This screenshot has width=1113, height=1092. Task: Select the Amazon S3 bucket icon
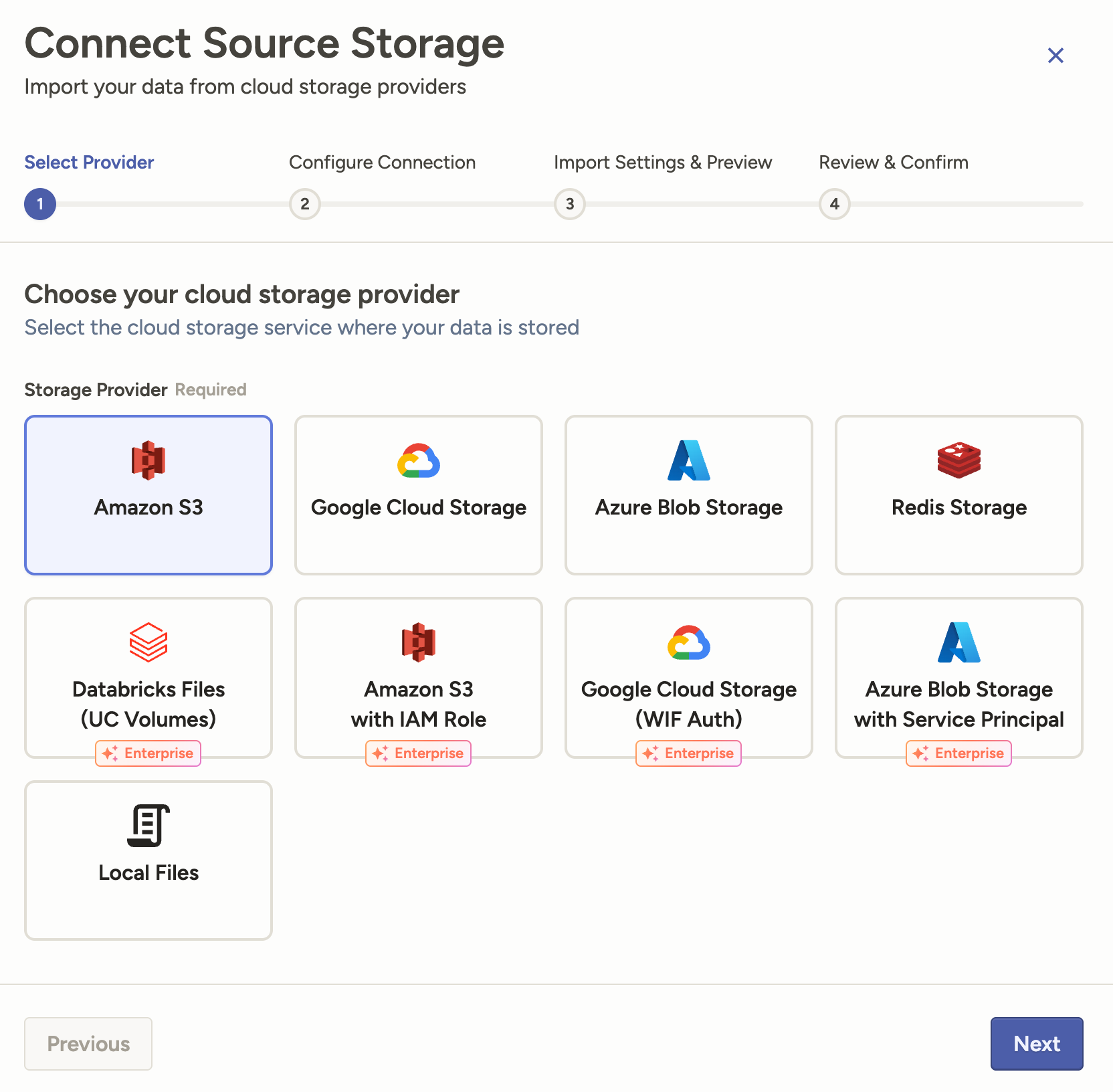148,460
